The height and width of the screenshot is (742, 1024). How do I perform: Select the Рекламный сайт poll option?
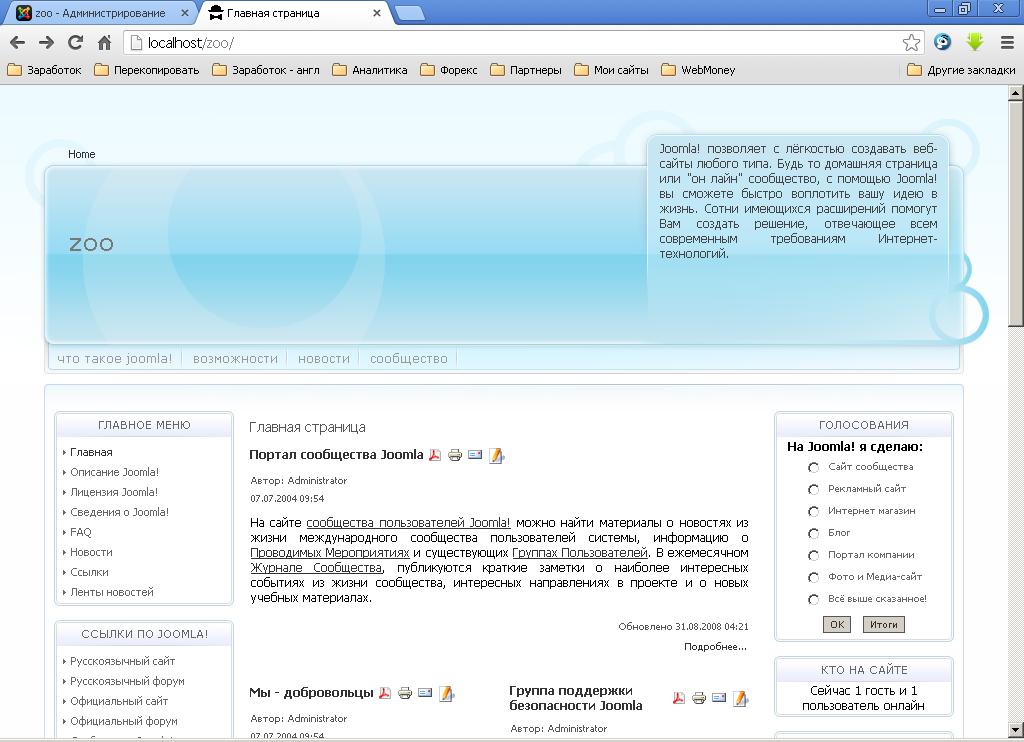click(x=814, y=489)
